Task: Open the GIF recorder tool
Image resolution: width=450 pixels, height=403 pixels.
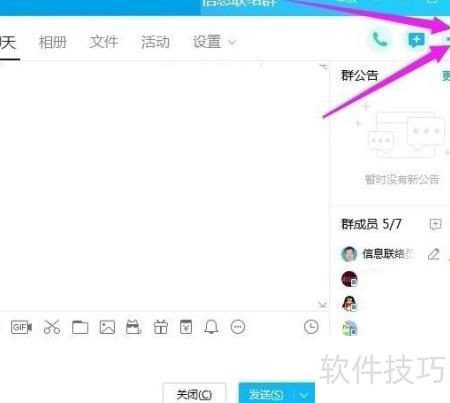Action: [21, 327]
